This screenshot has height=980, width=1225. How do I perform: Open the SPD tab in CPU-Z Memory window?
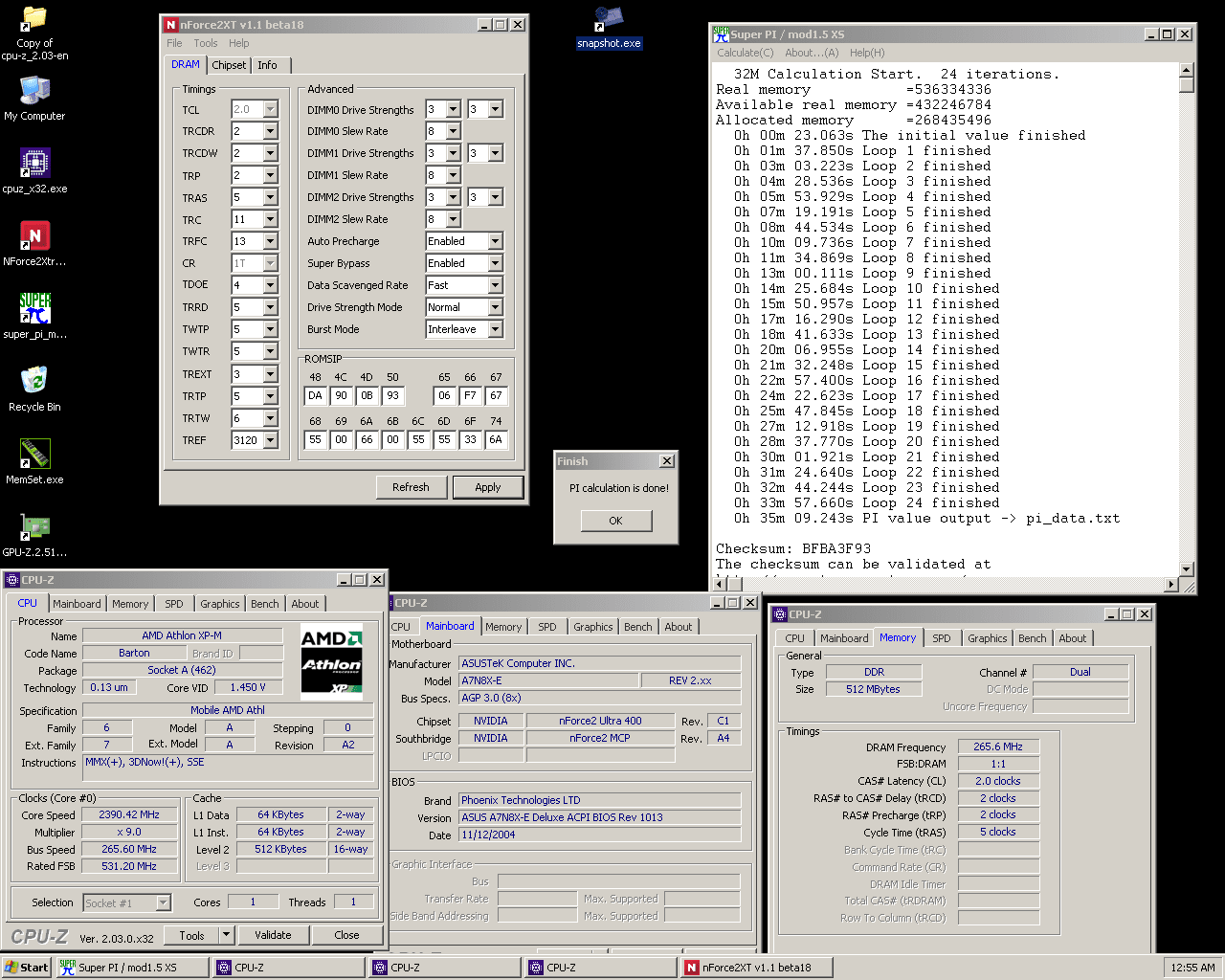coord(942,638)
